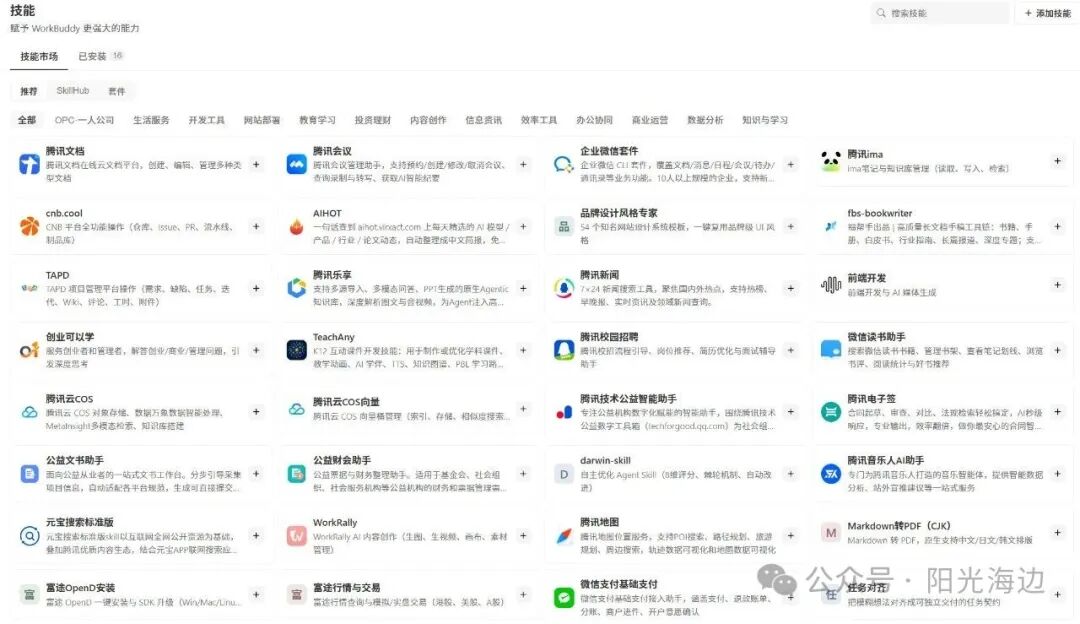Switch to the 技能市场 tab
Viewport: 1080px width, 624px height.
39,56
